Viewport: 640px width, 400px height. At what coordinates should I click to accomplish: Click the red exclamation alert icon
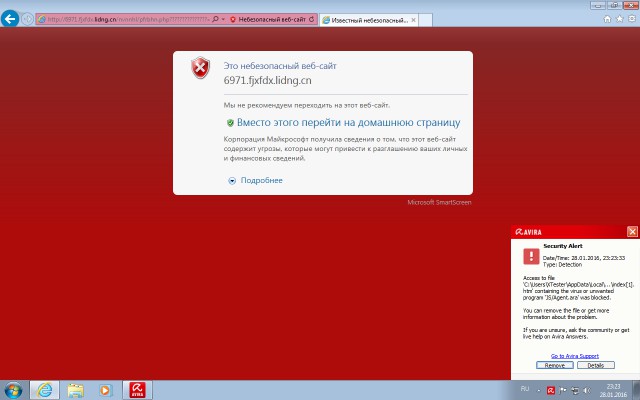click(x=531, y=256)
